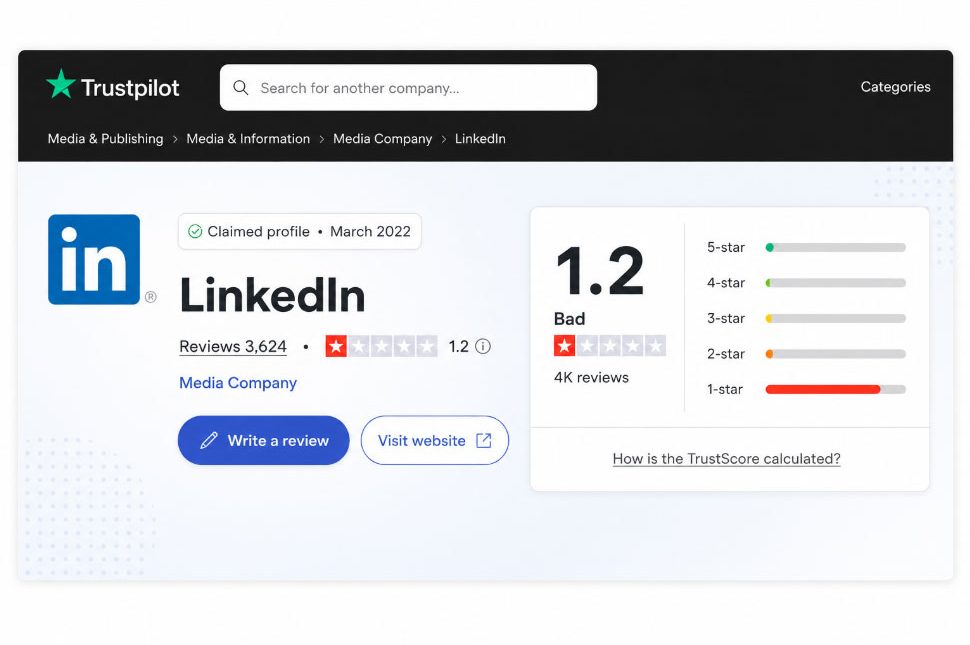Filter by the 5-star rating bar

click(x=835, y=247)
